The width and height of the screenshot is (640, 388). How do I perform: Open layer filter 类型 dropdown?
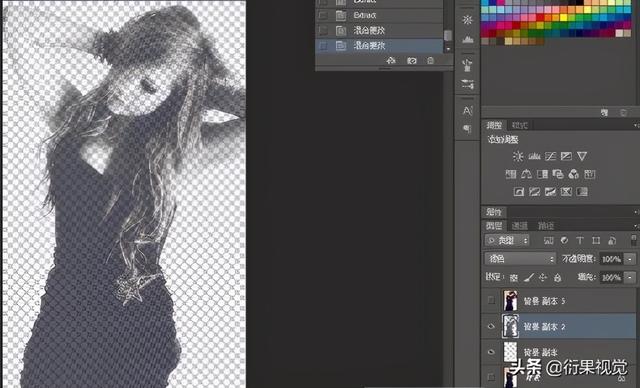tap(507, 240)
